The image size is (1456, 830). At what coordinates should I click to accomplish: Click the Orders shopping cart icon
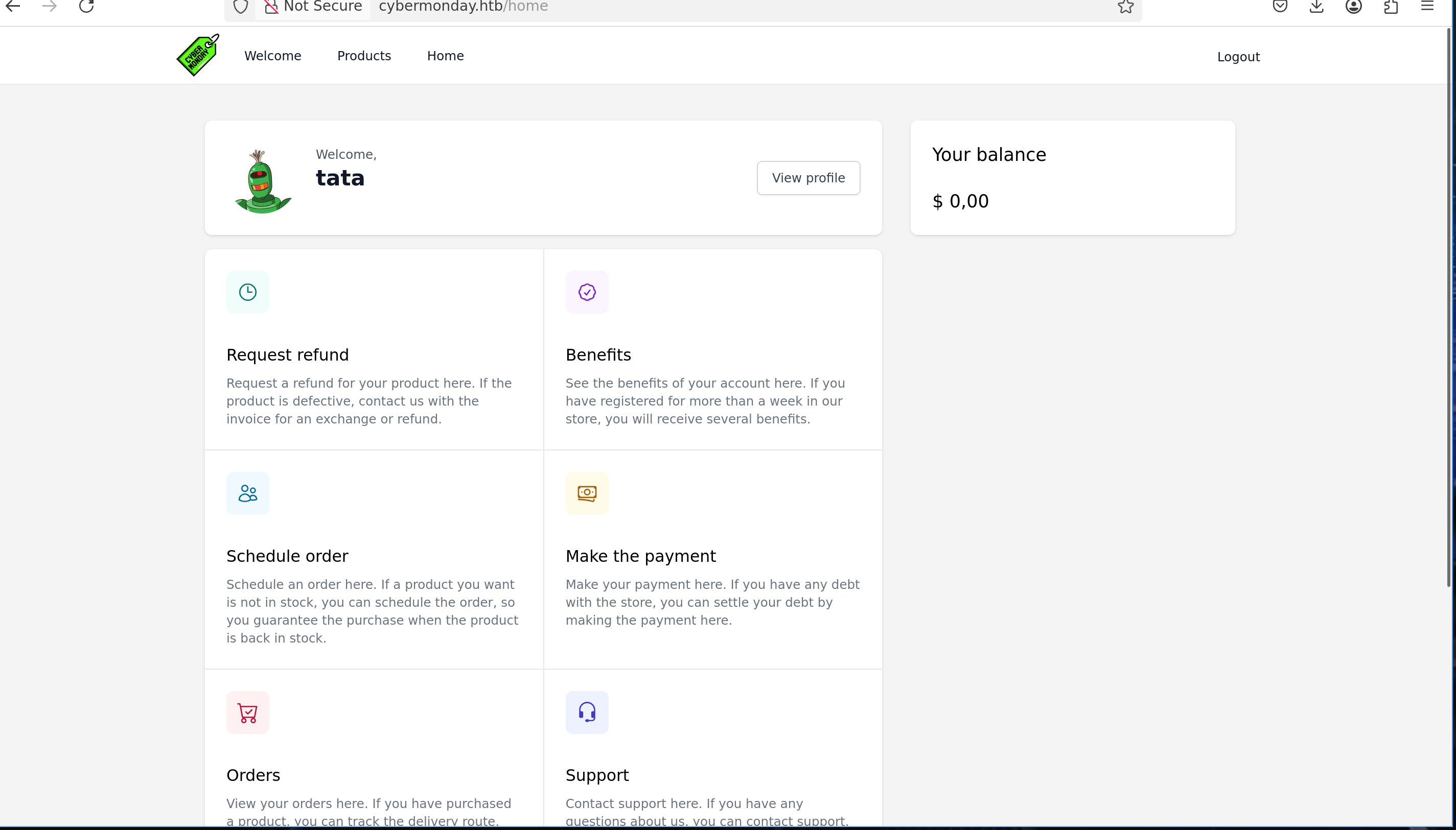[x=247, y=713]
